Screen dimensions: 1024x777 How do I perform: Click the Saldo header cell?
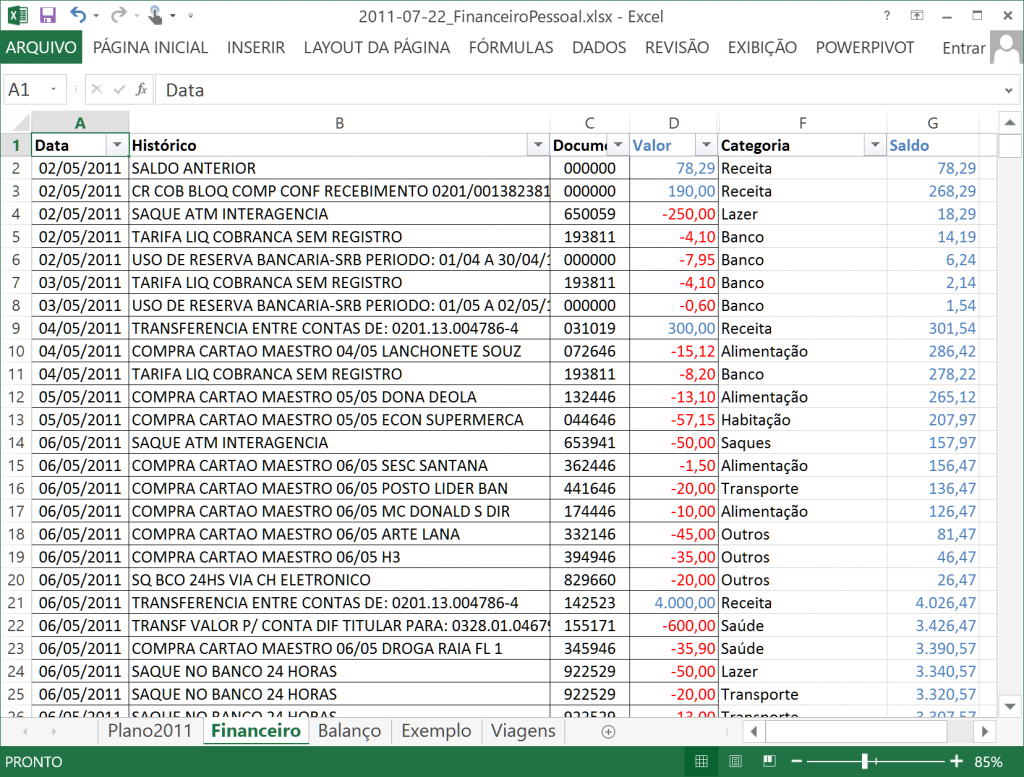(933, 145)
